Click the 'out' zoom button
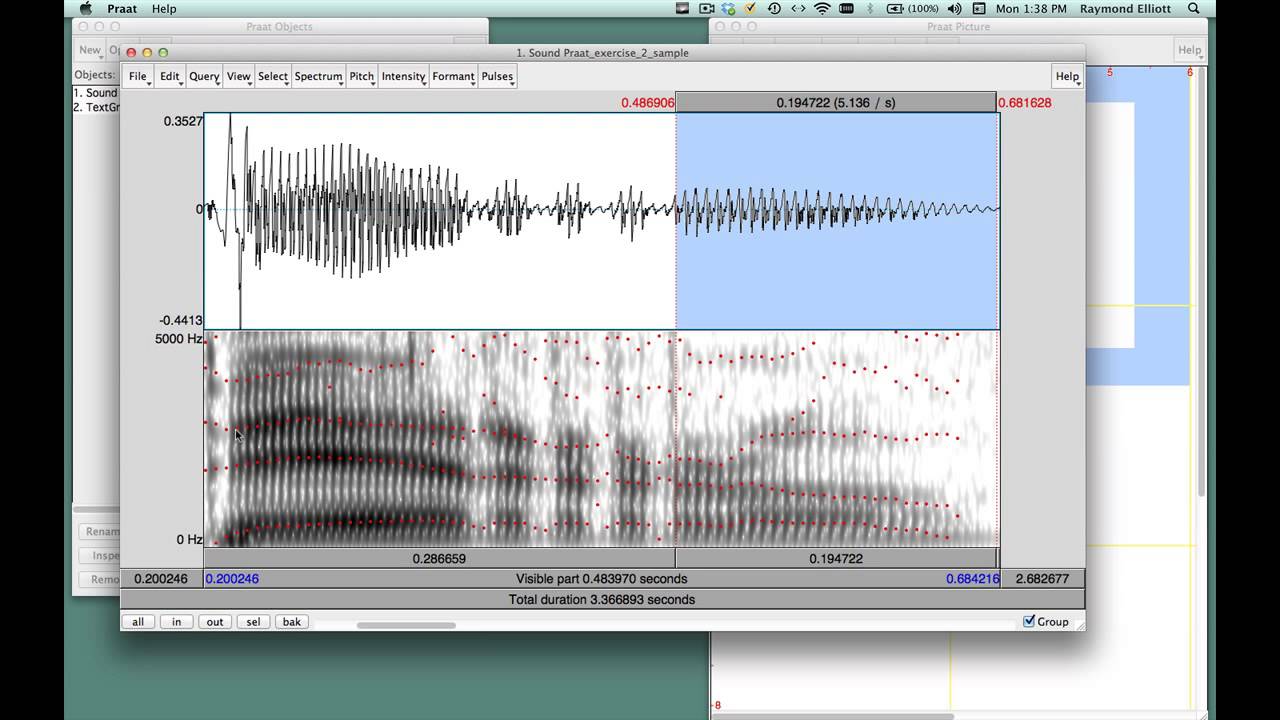1280x720 pixels. click(x=215, y=622)
